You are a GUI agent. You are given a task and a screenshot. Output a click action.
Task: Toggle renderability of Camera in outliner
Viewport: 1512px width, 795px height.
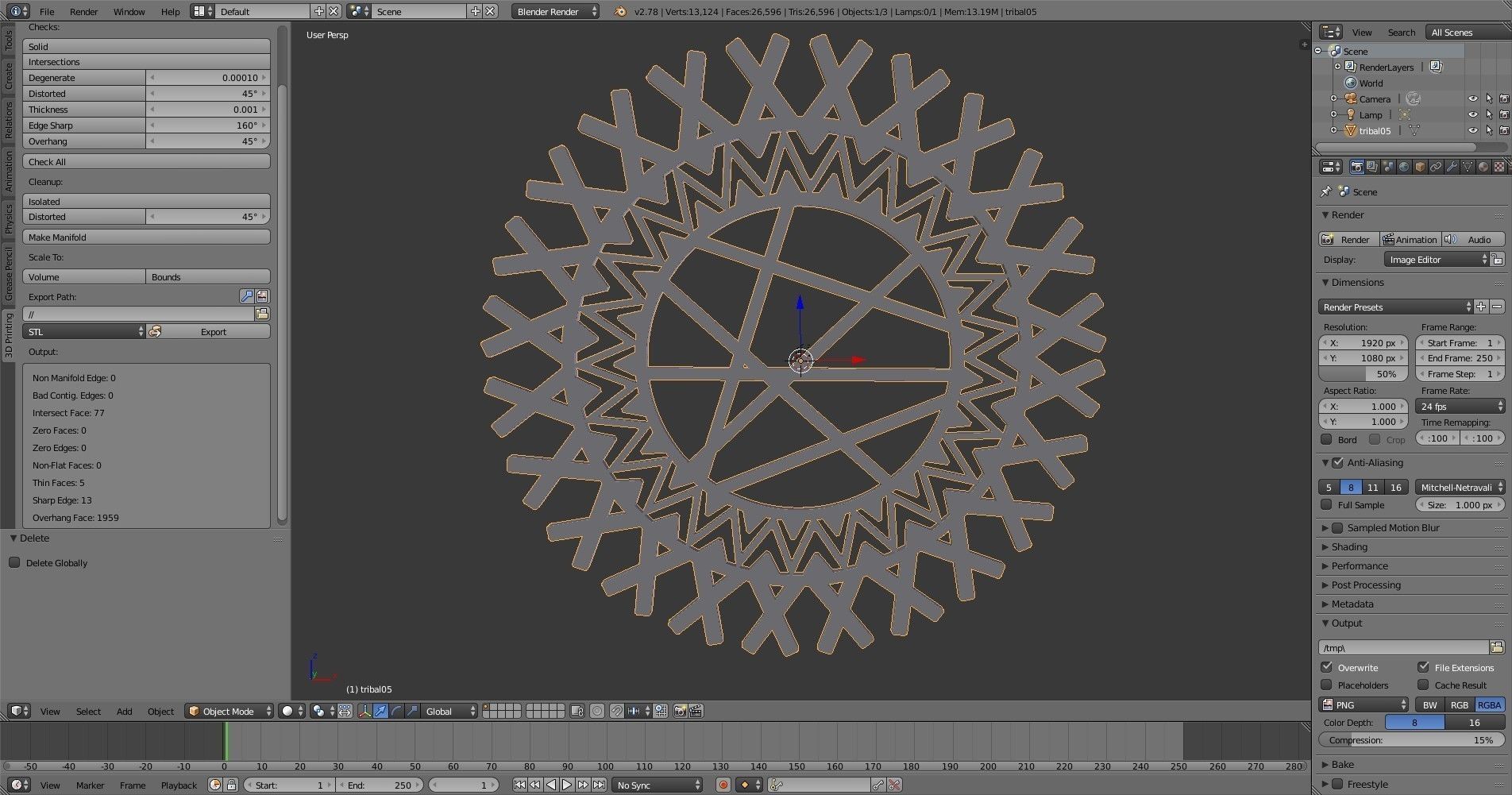pos(1504,98)
